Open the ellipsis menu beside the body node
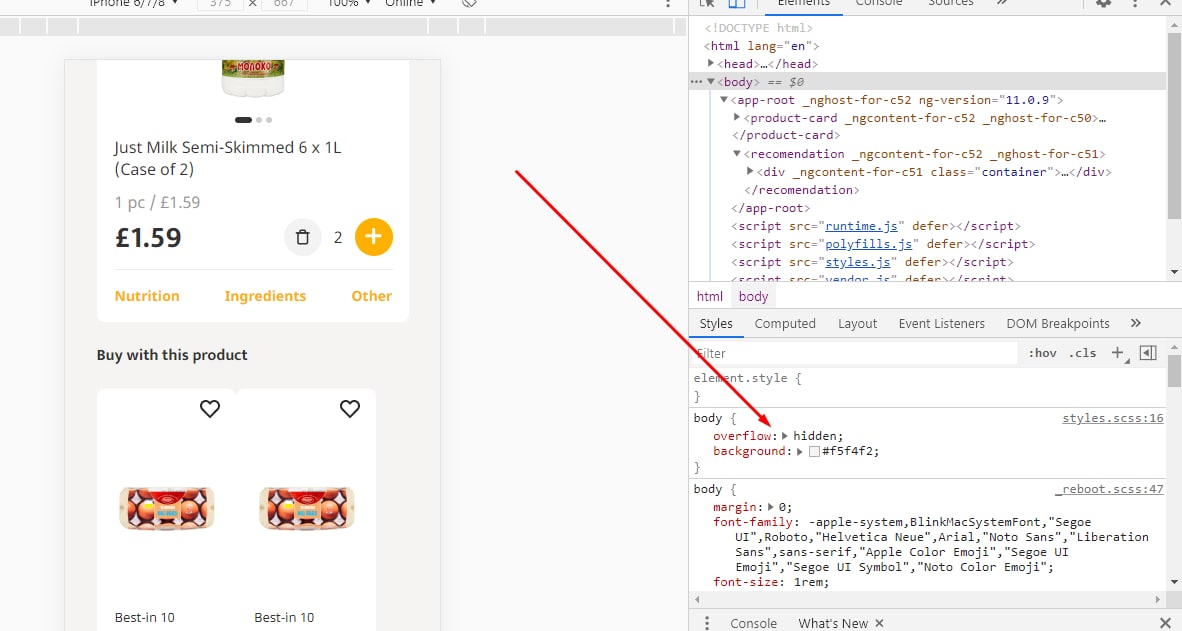This screenshot has width=1182, height=631. click(x=697, y=81)
